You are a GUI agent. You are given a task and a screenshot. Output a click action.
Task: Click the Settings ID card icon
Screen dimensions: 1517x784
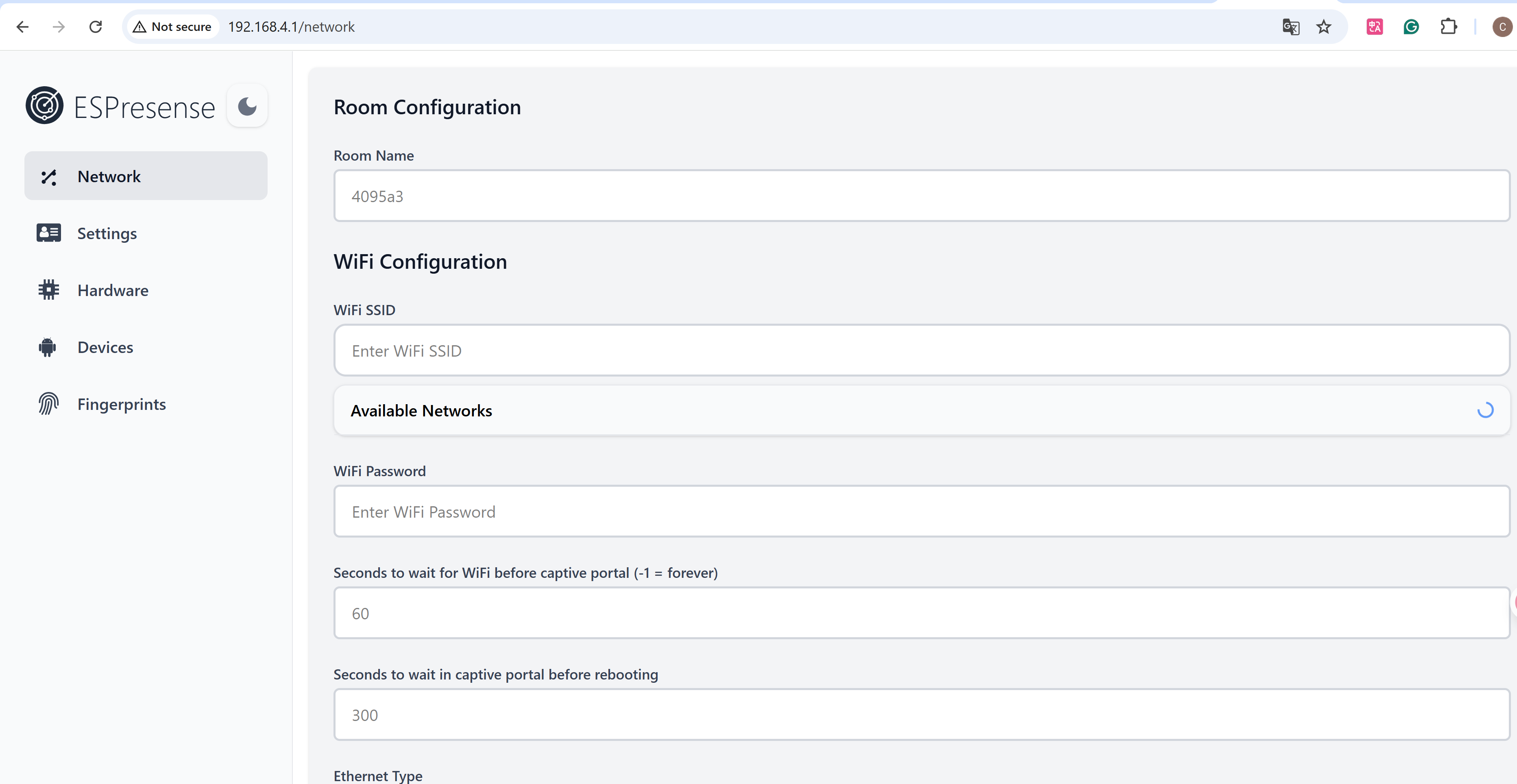tap(49, 233)
